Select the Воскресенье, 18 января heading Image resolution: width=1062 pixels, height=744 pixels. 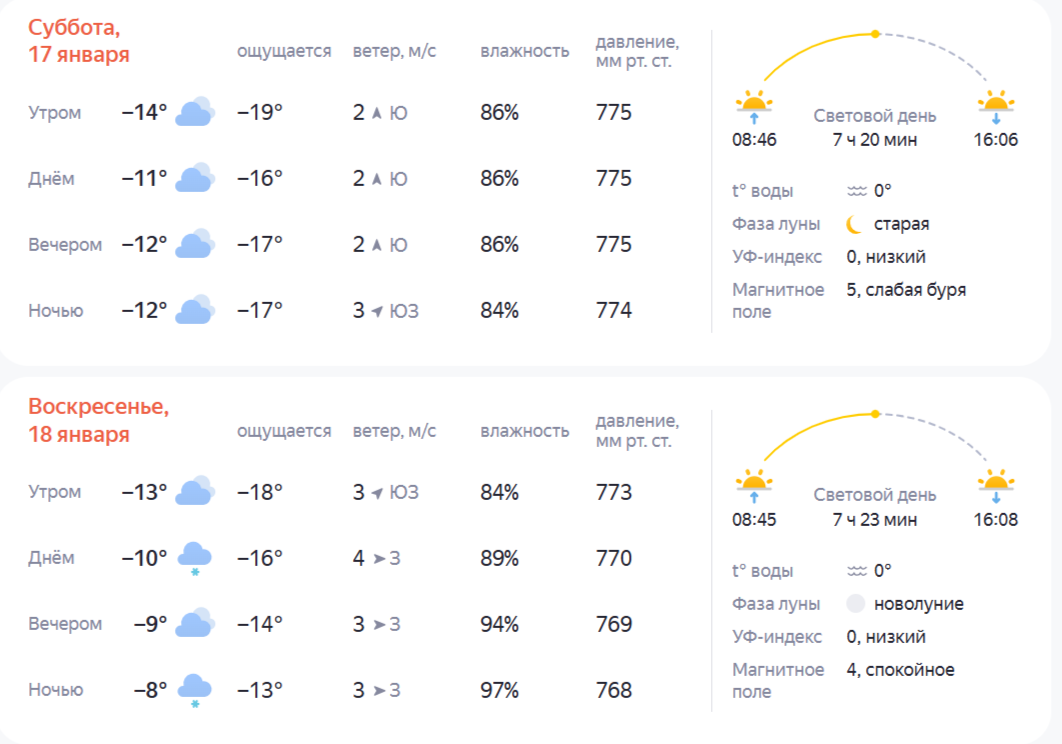click(x=98, y=421)
